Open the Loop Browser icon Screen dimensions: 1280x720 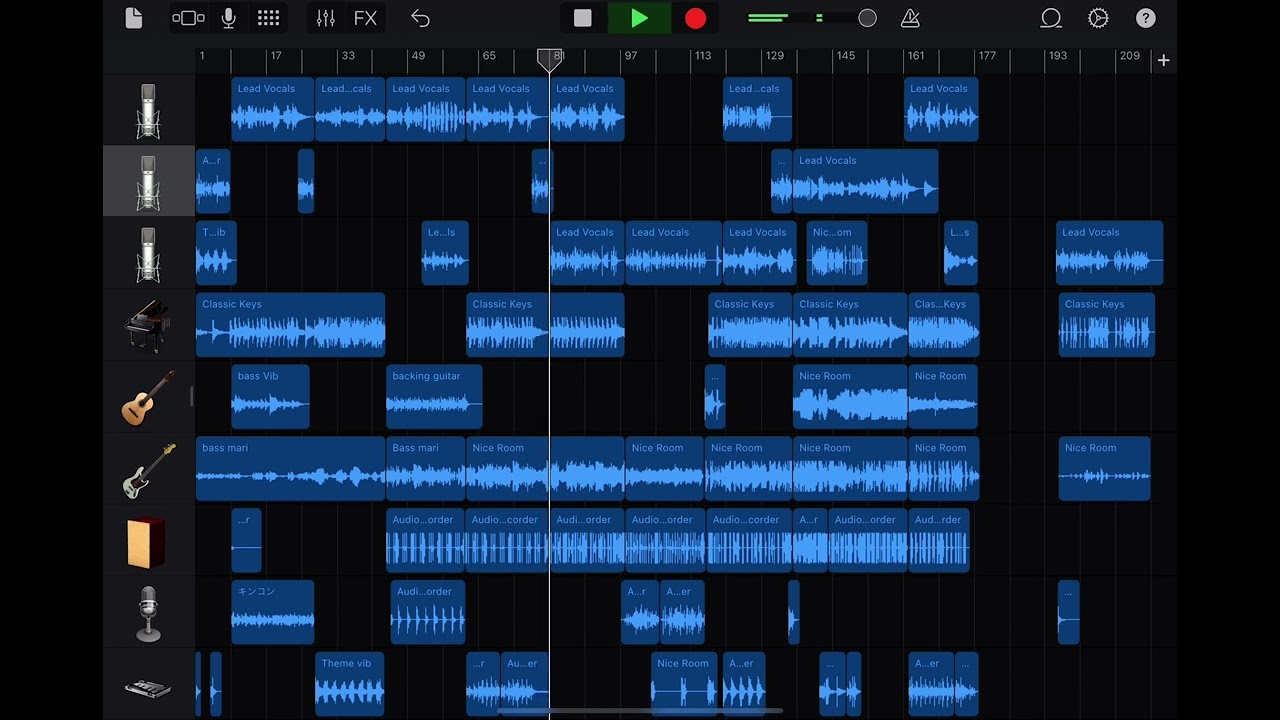(x=1051, y=18)
